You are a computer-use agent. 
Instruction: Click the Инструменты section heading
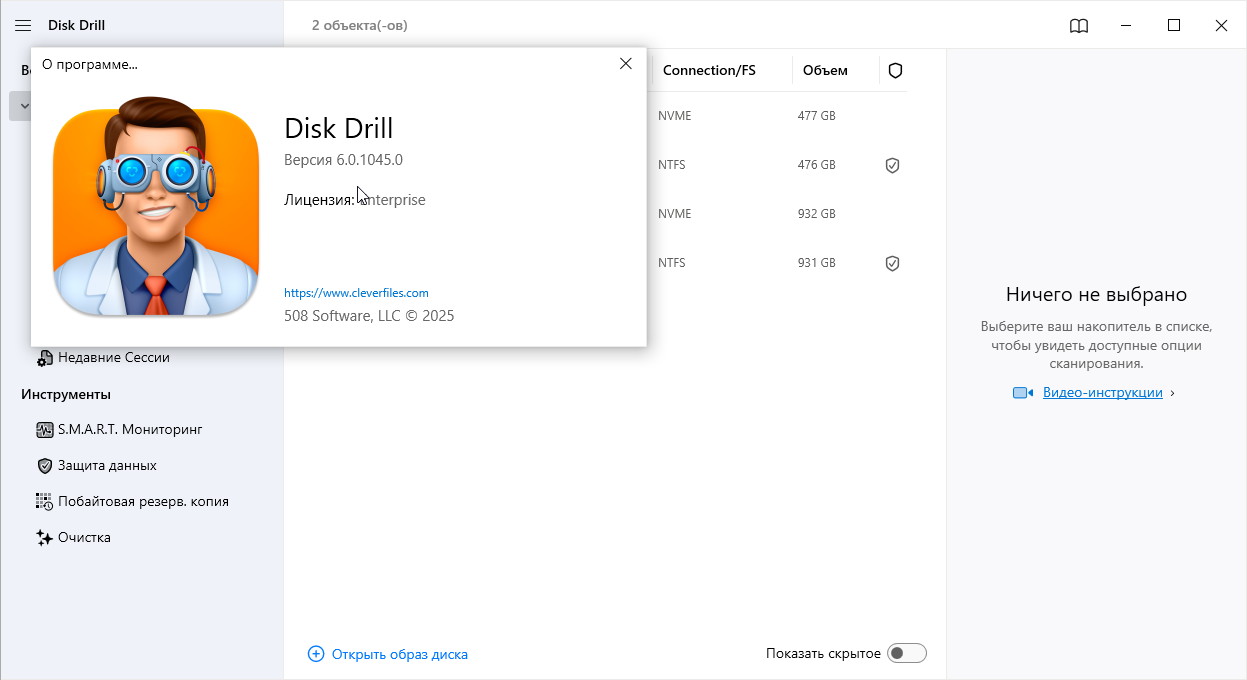66,394
